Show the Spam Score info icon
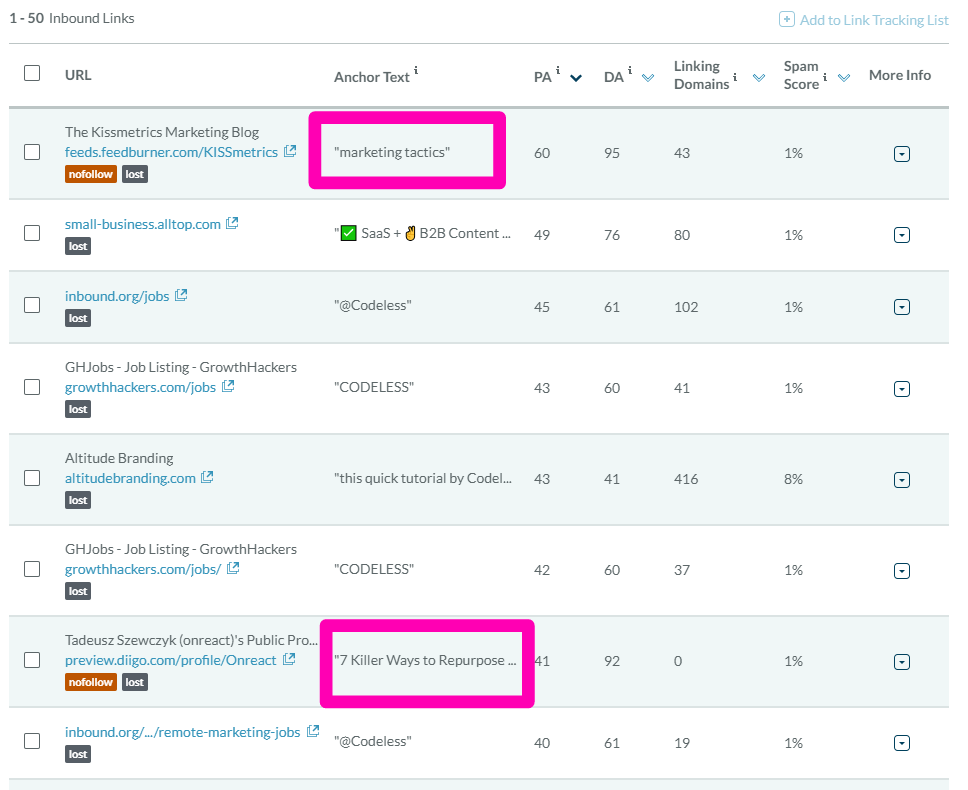Image resolution: width=968 pixels, height=790 pixels. [x=825, y=77]
